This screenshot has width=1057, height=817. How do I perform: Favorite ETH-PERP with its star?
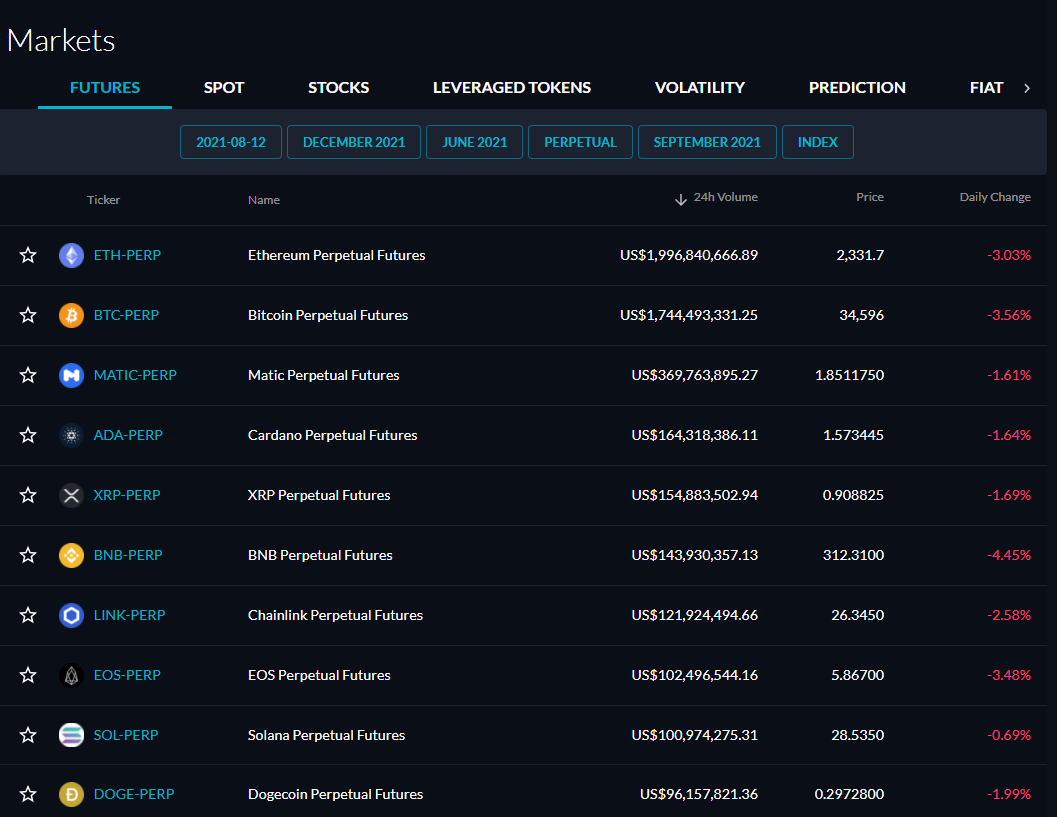(28, 255)
